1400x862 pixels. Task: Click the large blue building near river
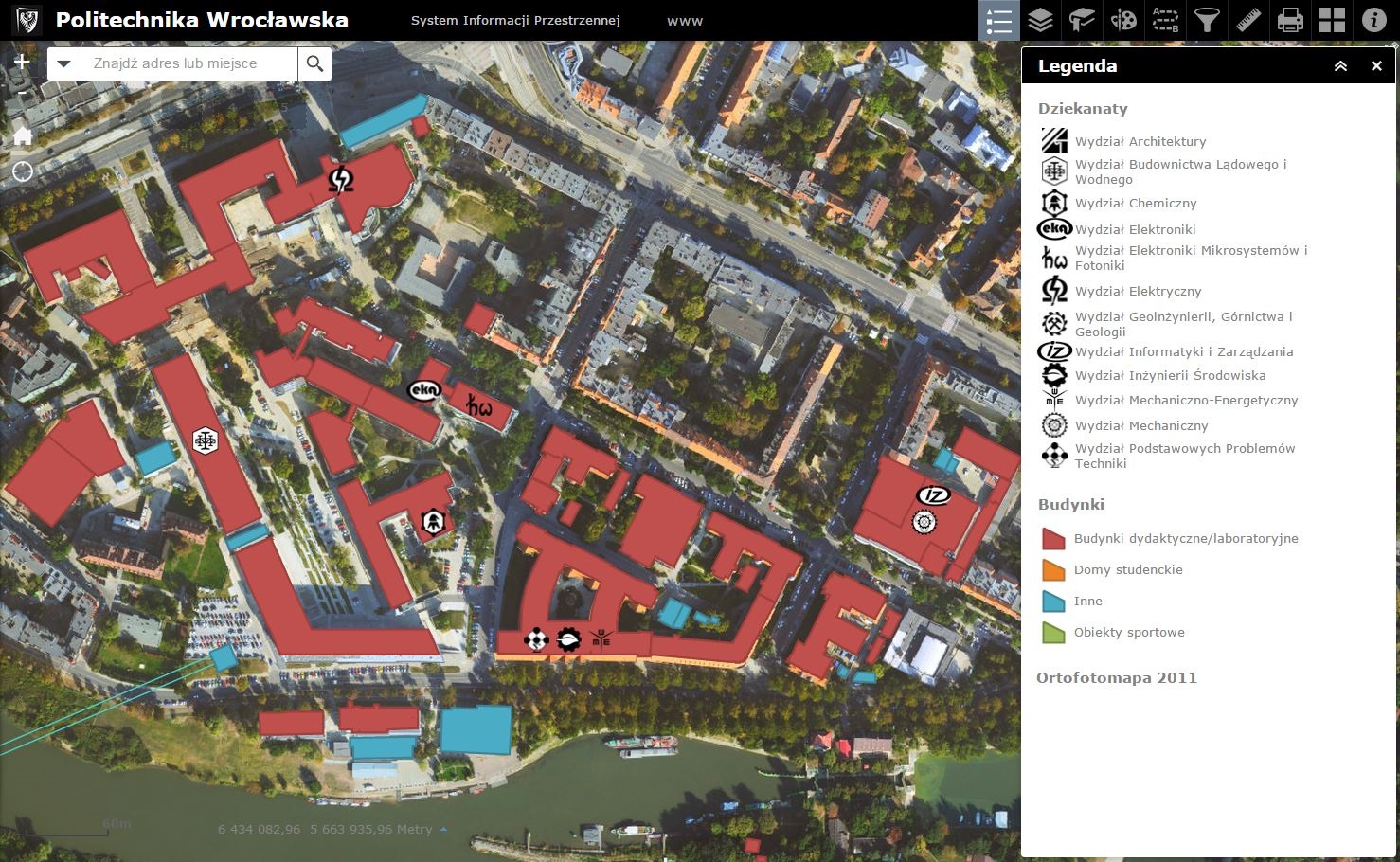coord(476,728)
